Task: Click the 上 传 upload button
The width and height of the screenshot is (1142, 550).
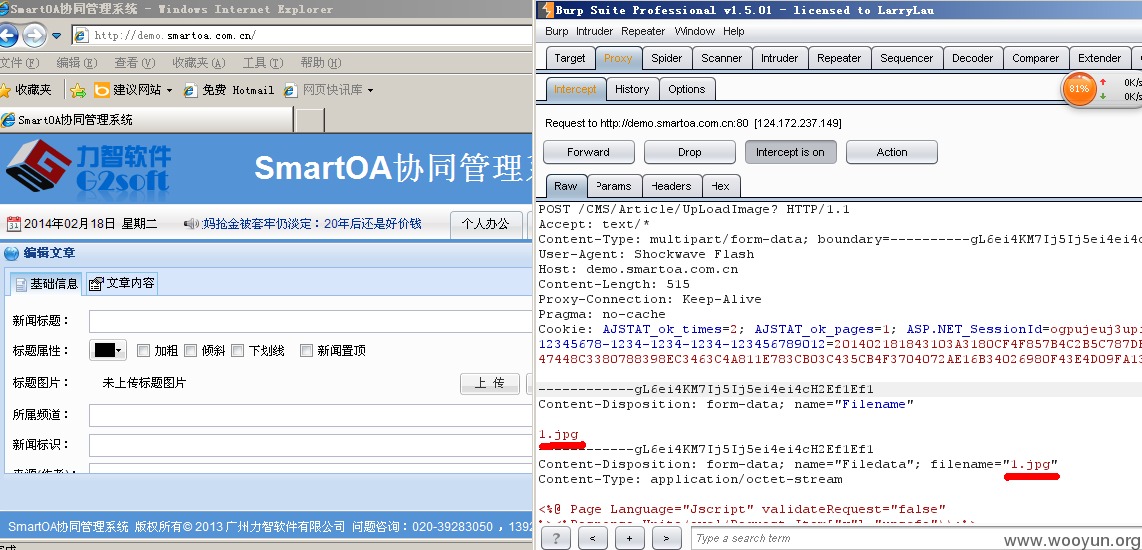Action: tap(490, 383)
